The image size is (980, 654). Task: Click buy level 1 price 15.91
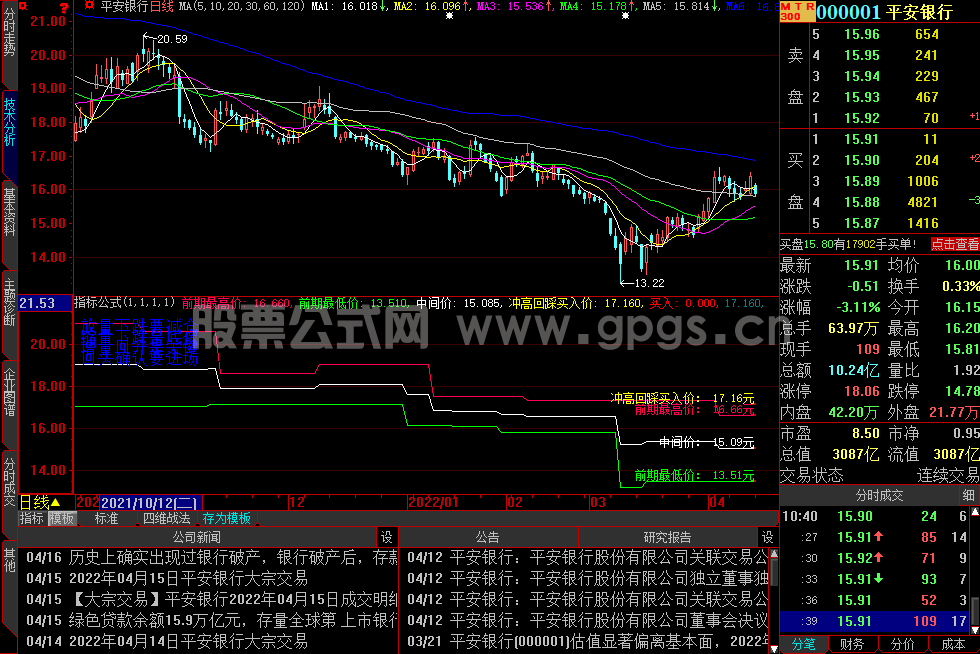pos(862,139)
